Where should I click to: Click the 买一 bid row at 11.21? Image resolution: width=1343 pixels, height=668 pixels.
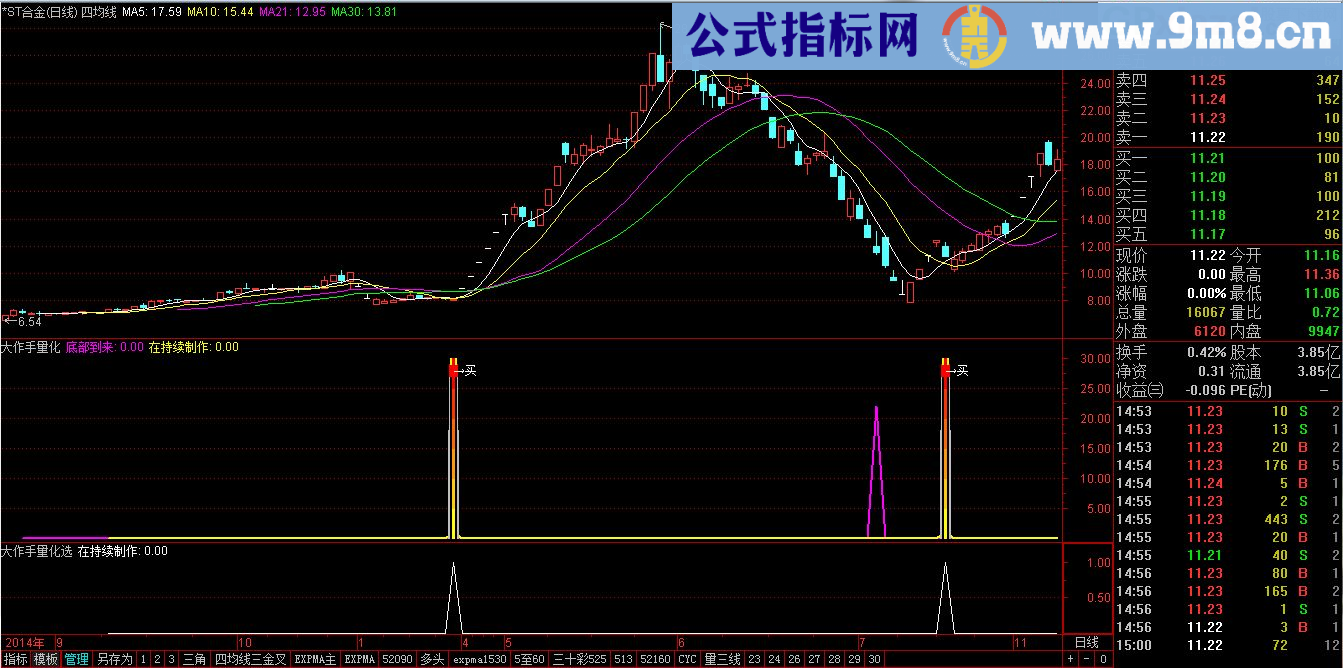[x=1228, y=159]
